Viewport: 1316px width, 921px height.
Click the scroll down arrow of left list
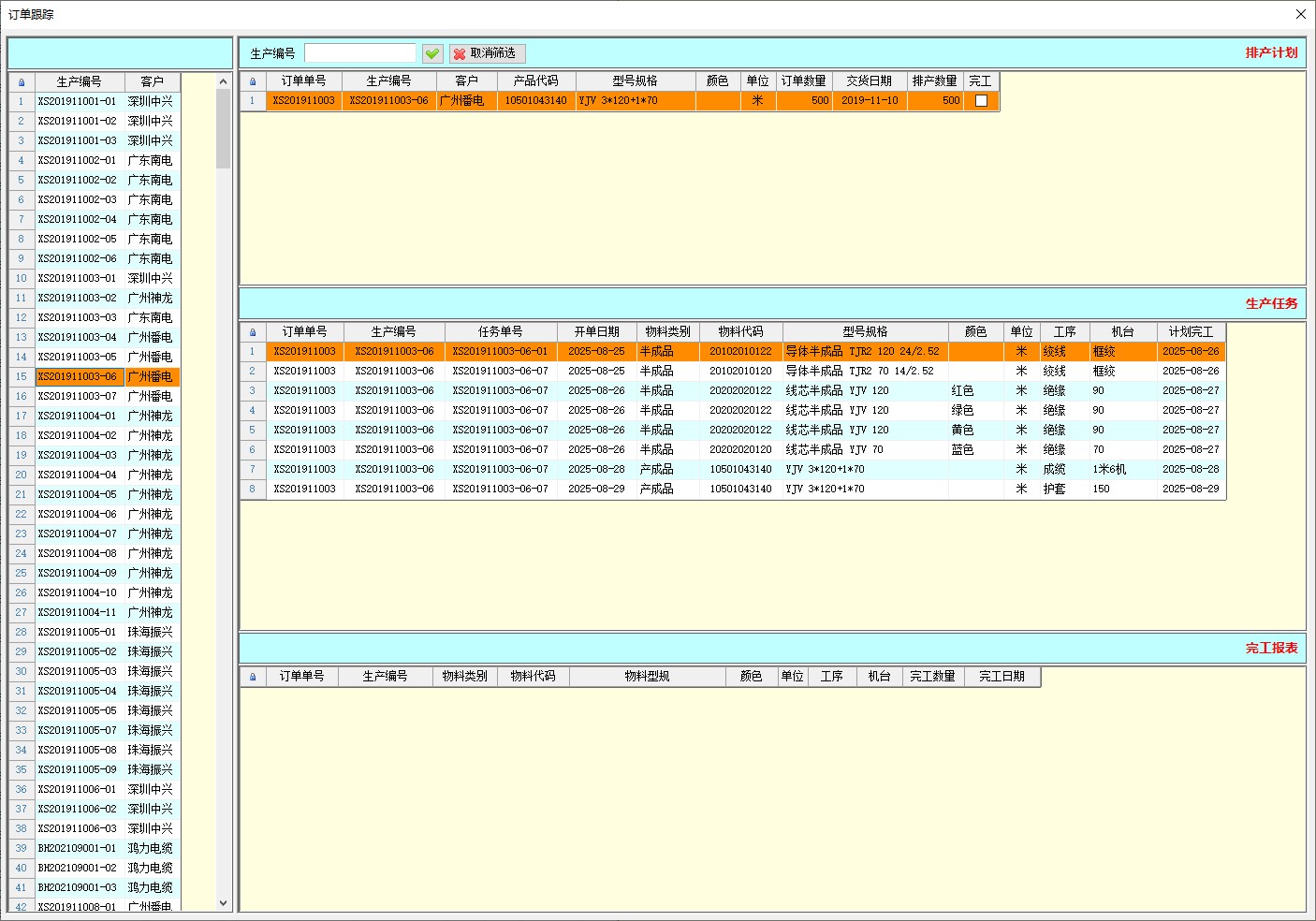coord(223,903)
